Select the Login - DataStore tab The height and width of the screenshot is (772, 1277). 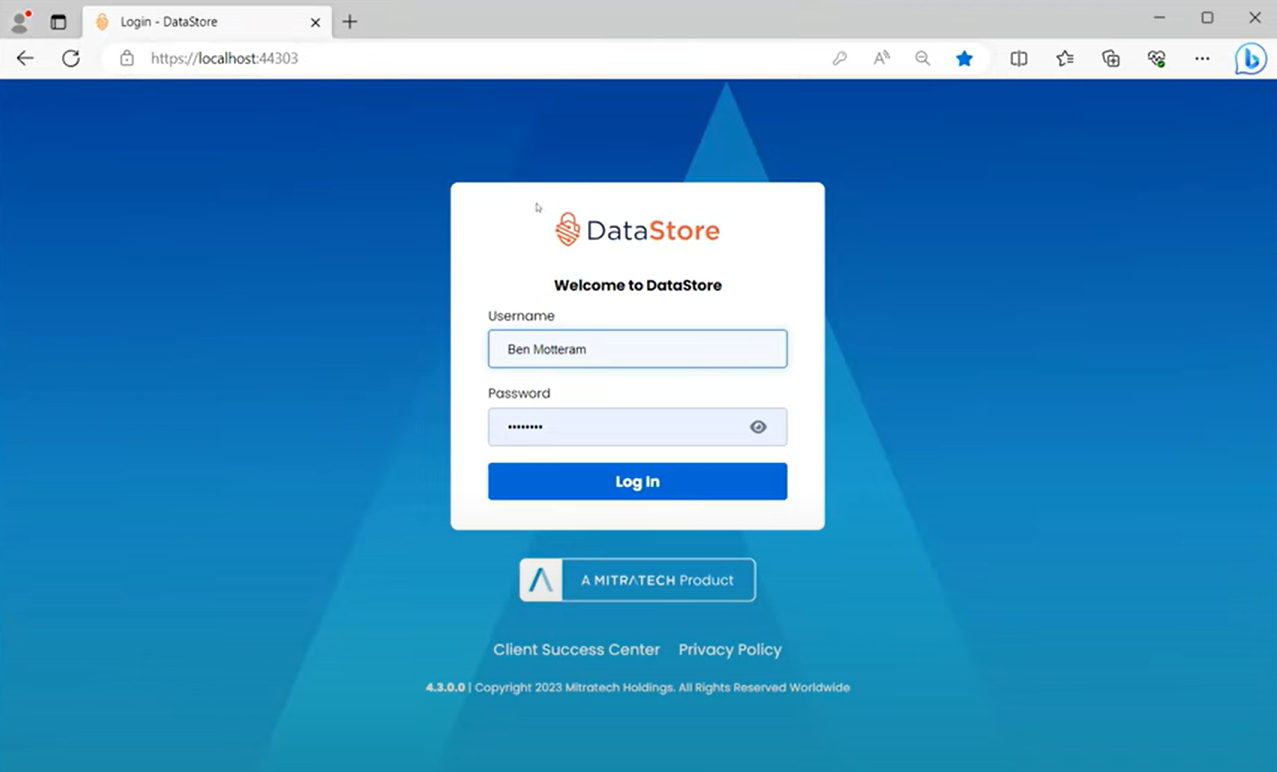point(190,21)
